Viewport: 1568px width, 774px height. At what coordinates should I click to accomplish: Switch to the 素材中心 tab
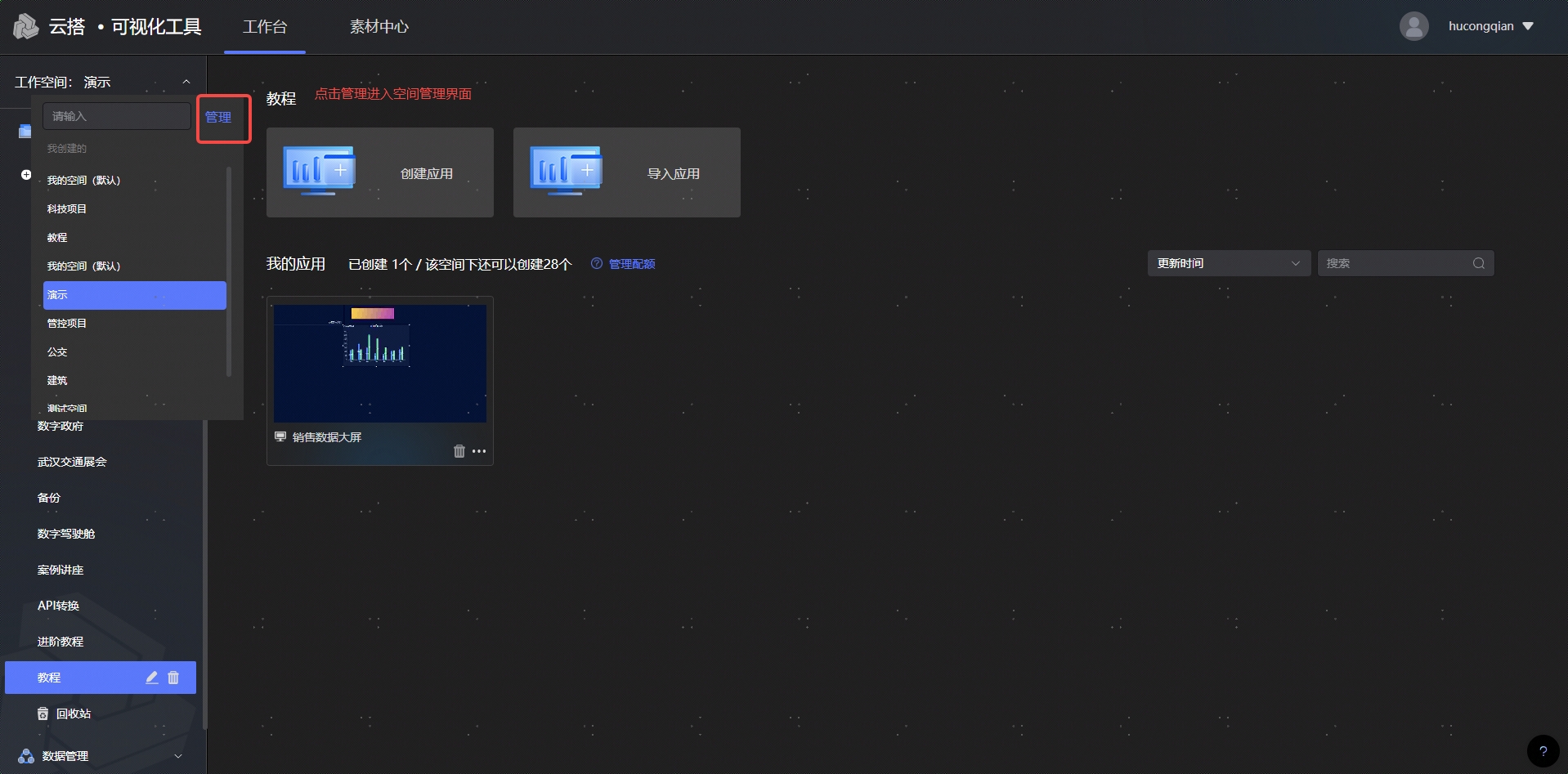[x=379, y=27]
